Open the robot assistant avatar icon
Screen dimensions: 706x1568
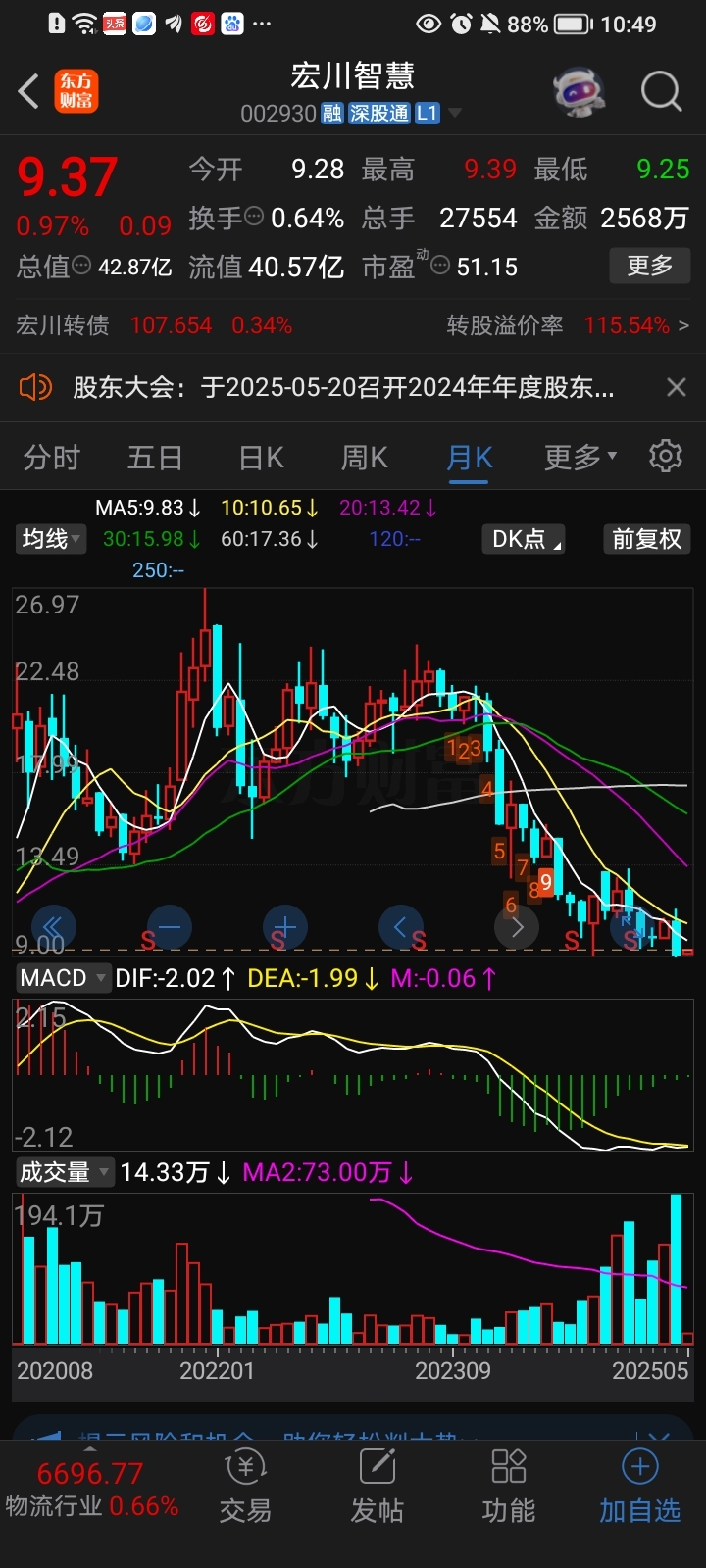[x=580, y=92]
